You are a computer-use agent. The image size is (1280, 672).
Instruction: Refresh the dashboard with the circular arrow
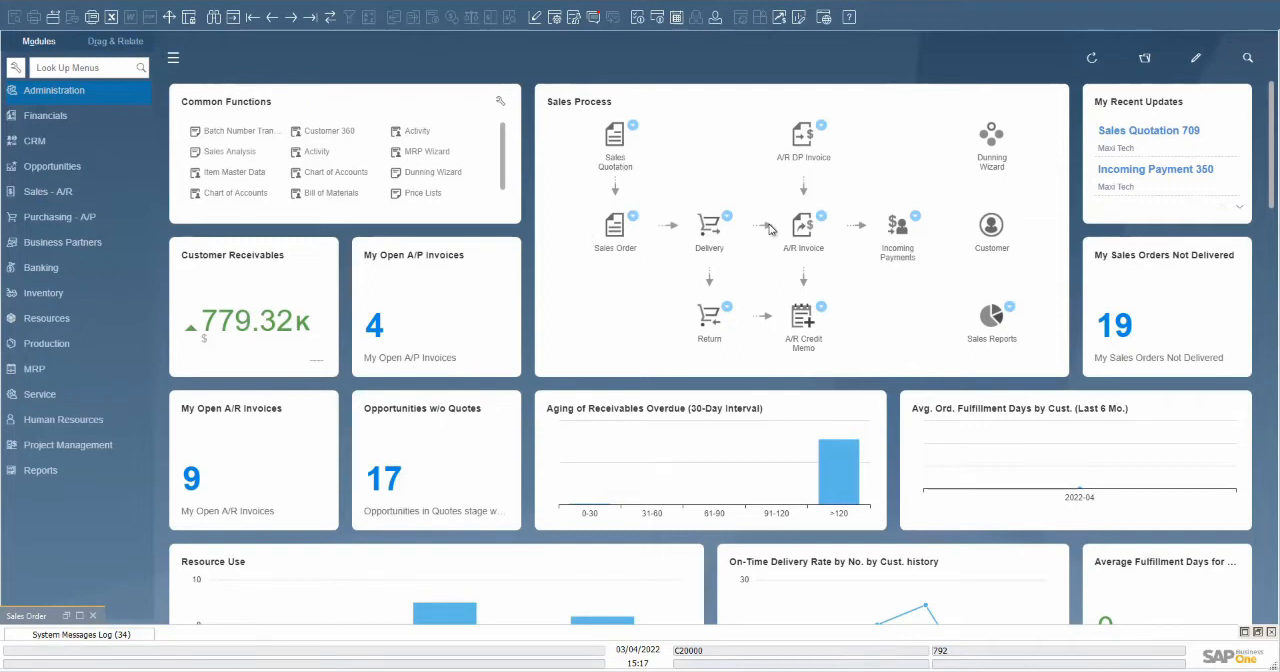pyautogui.click(x=1092, y=58)
